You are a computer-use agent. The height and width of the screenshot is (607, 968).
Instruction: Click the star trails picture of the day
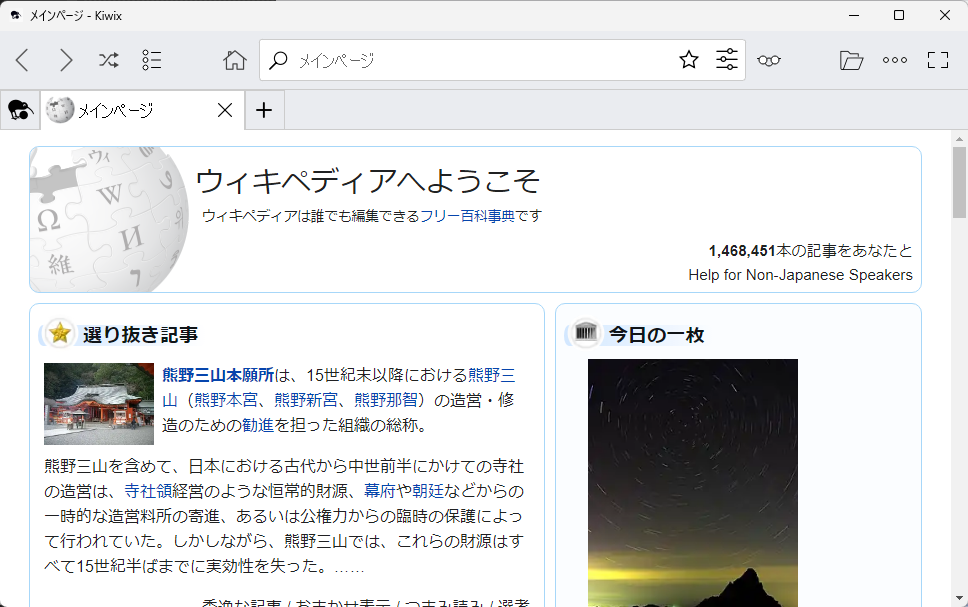692,480
